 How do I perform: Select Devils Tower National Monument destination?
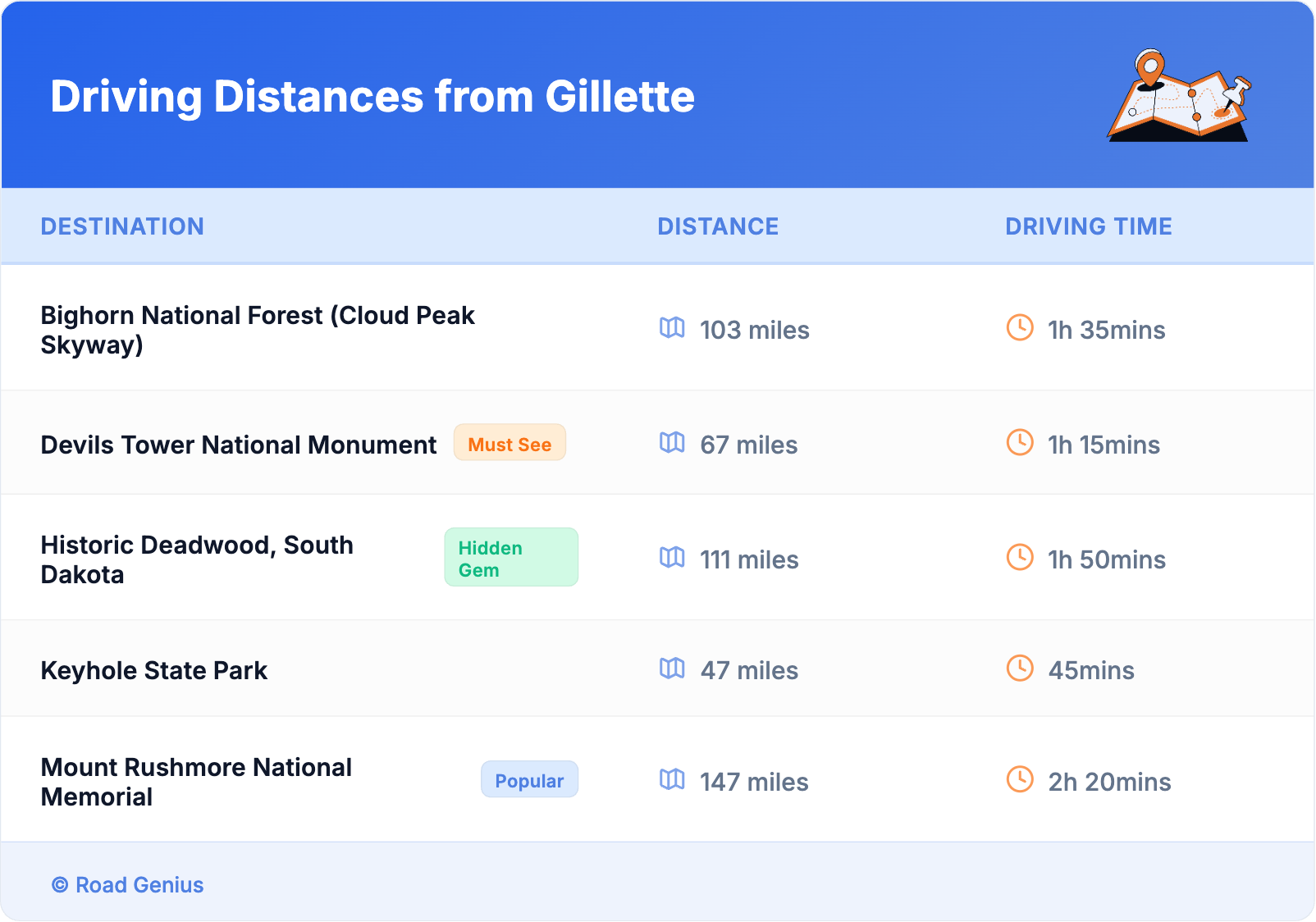(x=239, y=445)
